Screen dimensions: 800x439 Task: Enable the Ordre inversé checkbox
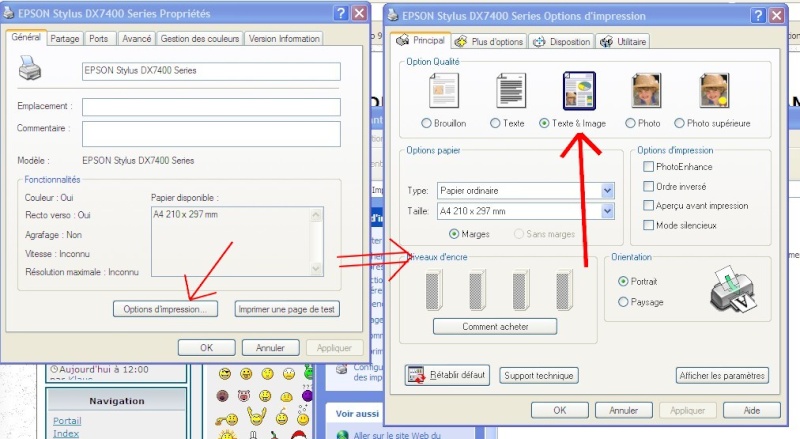pyautogui.click(x=648, y=186)
